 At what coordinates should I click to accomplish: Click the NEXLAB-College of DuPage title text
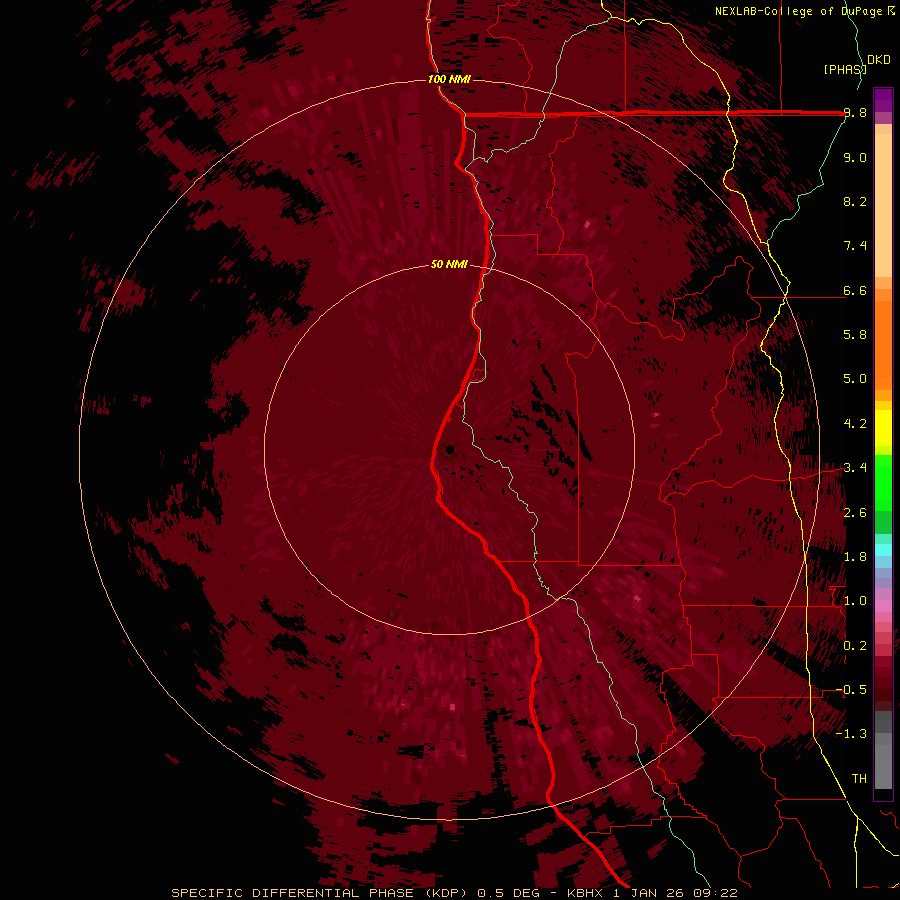pyautogui.click(x=798, y=11)
